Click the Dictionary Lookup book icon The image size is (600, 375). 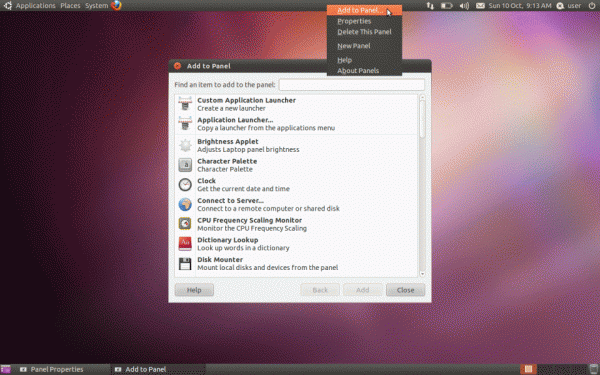point(185,244)
